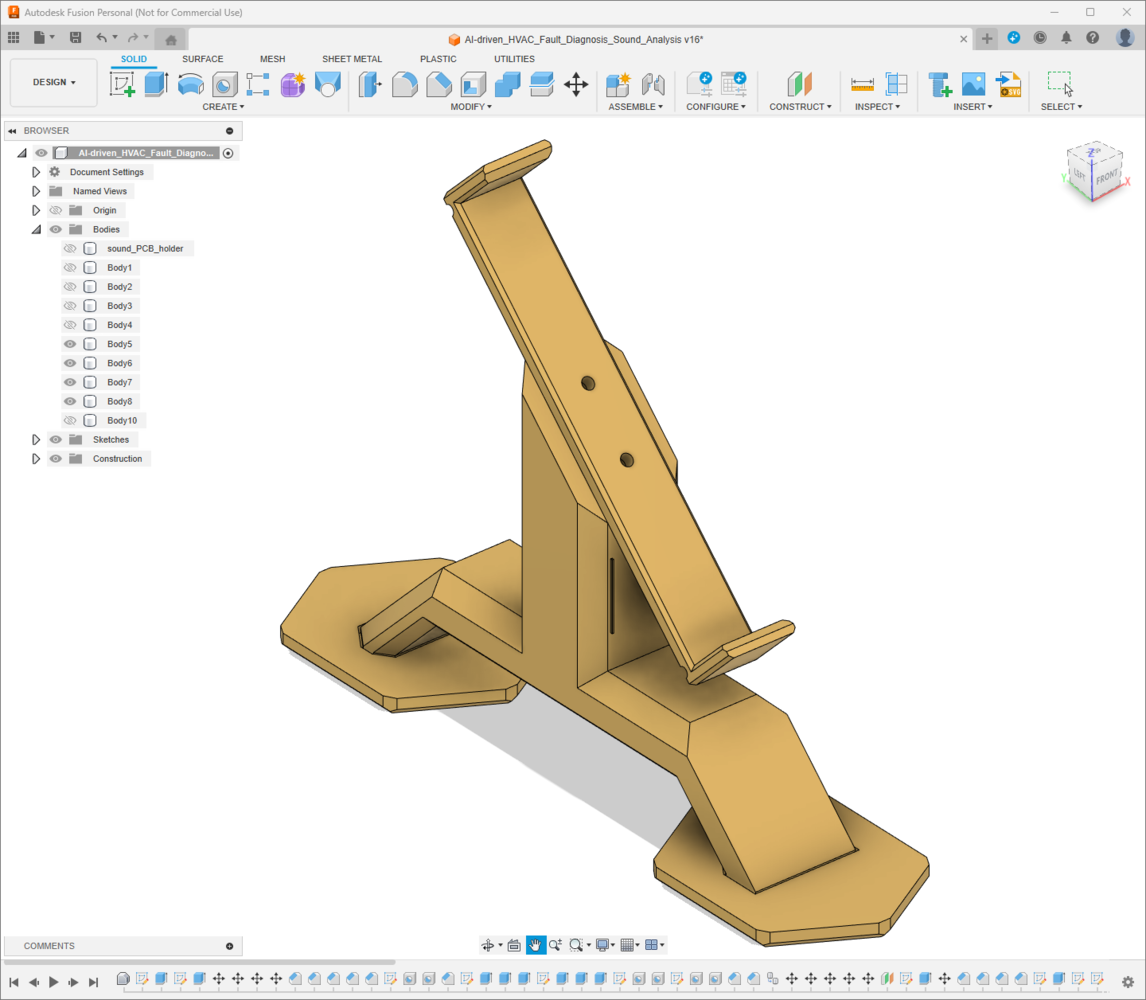Viewport: 1146px width, 1000px height.
Task: Collapse the BROWSER panel with arrows
Action: 12,131
